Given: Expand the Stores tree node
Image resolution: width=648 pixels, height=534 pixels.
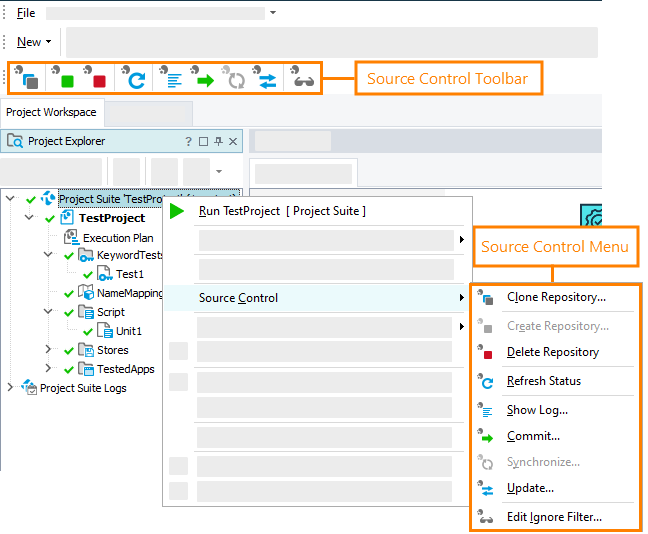Looking at the screenshot, I should 49,349.
